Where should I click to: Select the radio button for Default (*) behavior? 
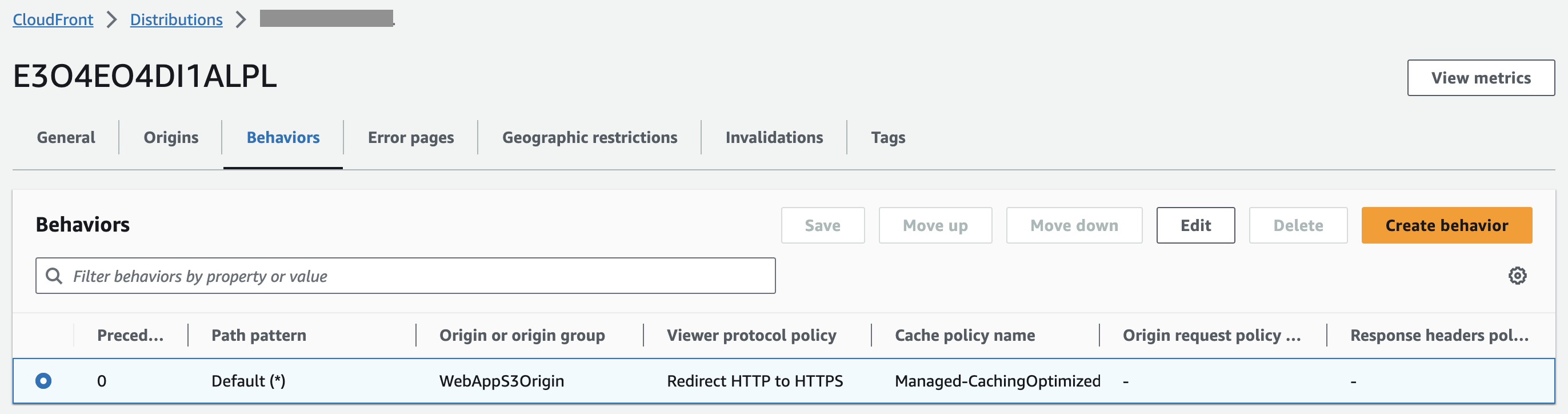pos(43,381)
